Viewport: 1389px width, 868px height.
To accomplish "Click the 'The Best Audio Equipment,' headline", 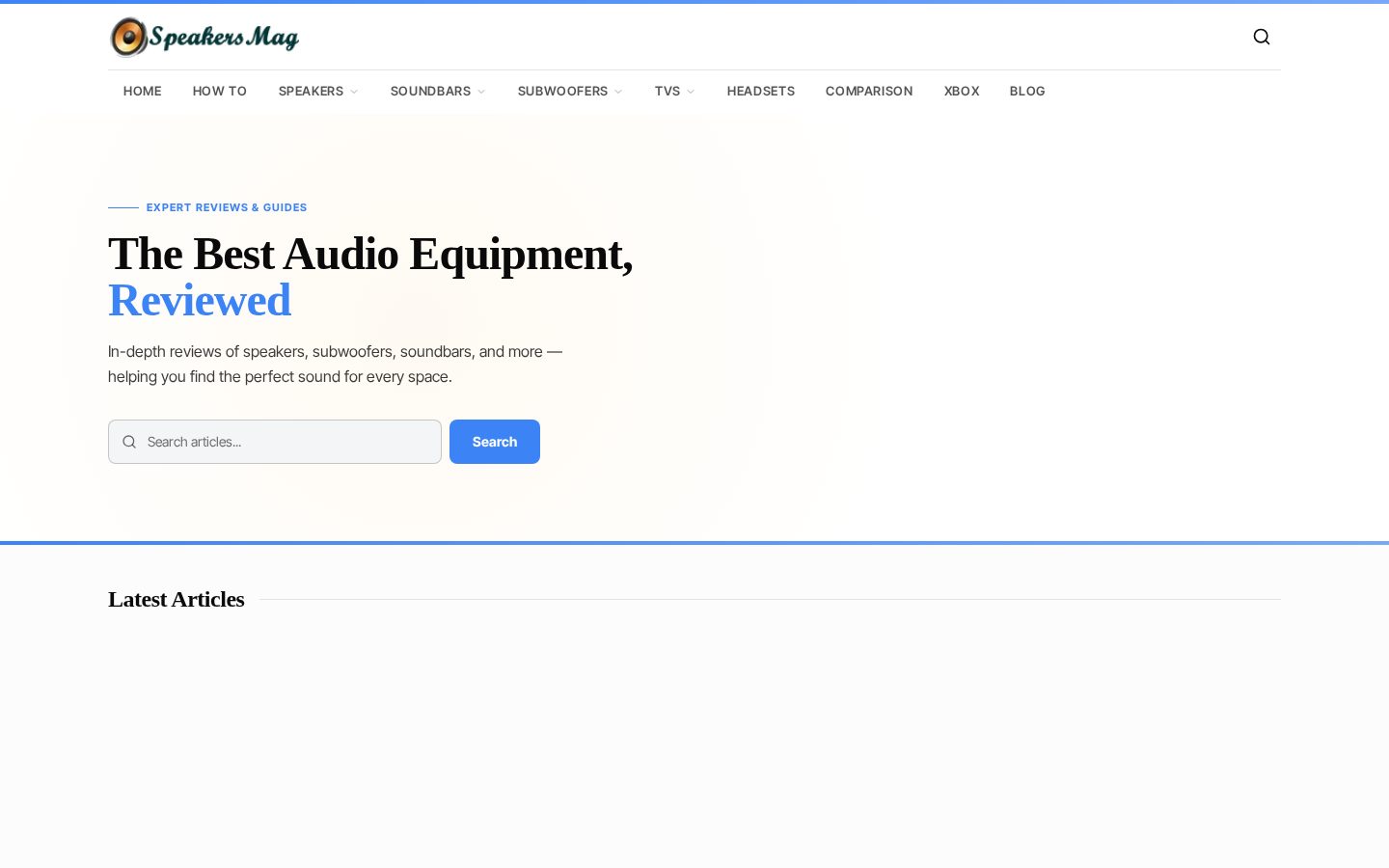I will coord(370,255).
